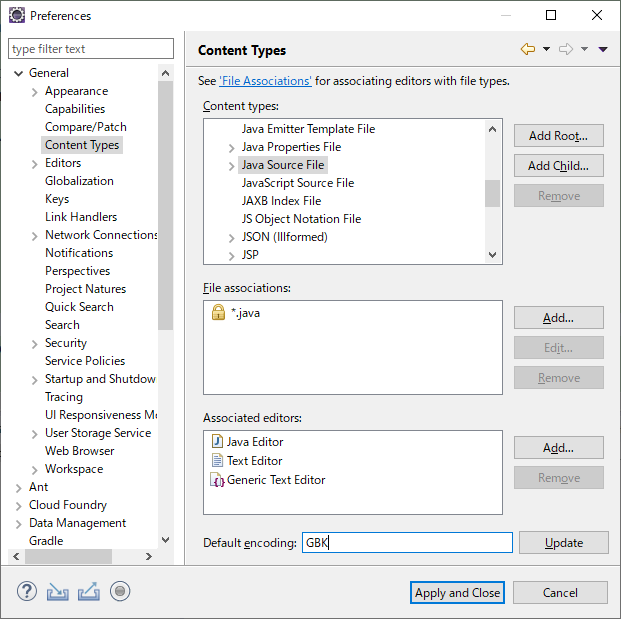
Task: Click the Export preferences icon
Action: click(89, 591)
